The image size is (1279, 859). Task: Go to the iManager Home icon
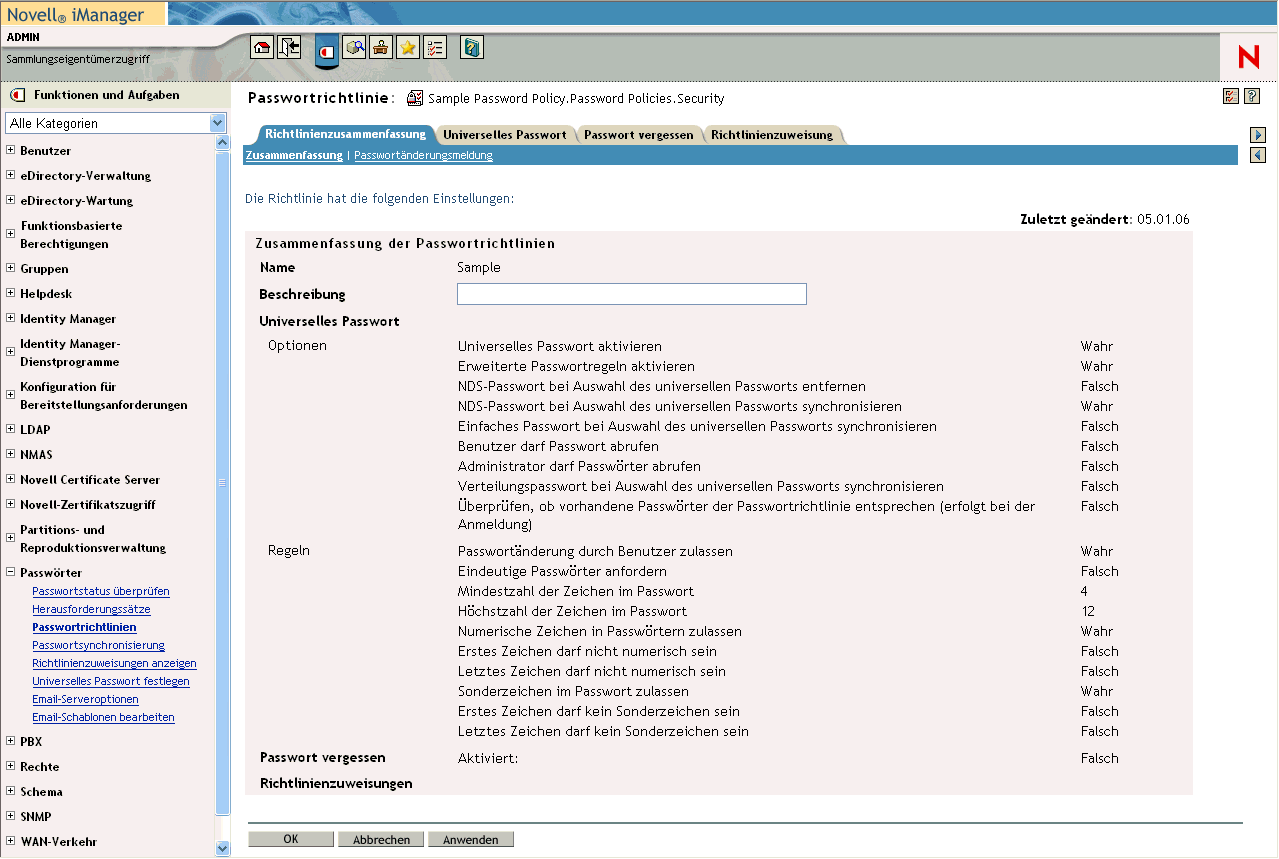coord(262,47)
